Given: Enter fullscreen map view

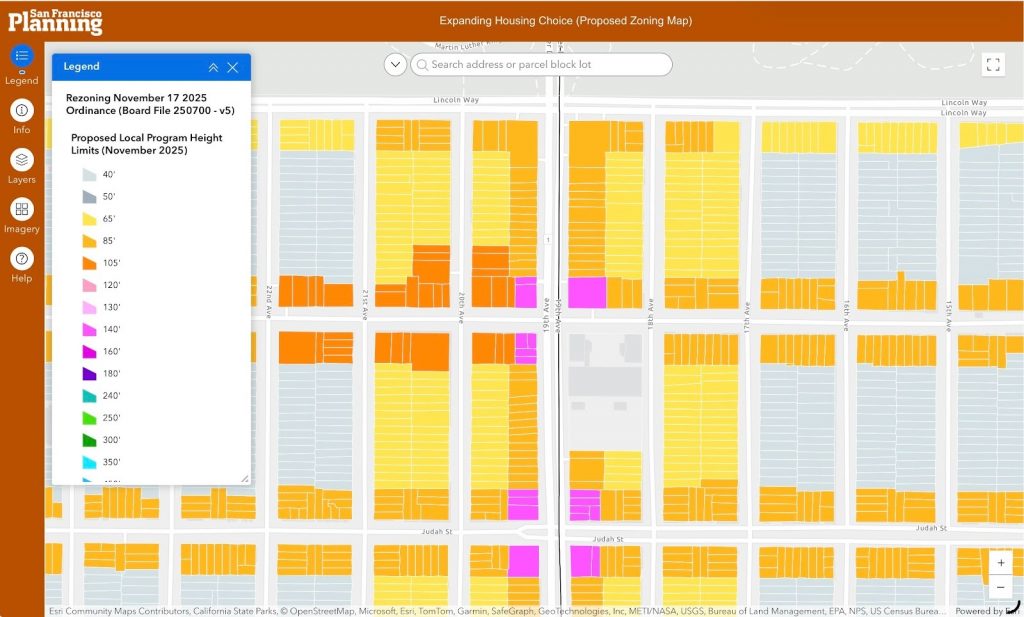Looking at the screenshot, I should [993, 65].
